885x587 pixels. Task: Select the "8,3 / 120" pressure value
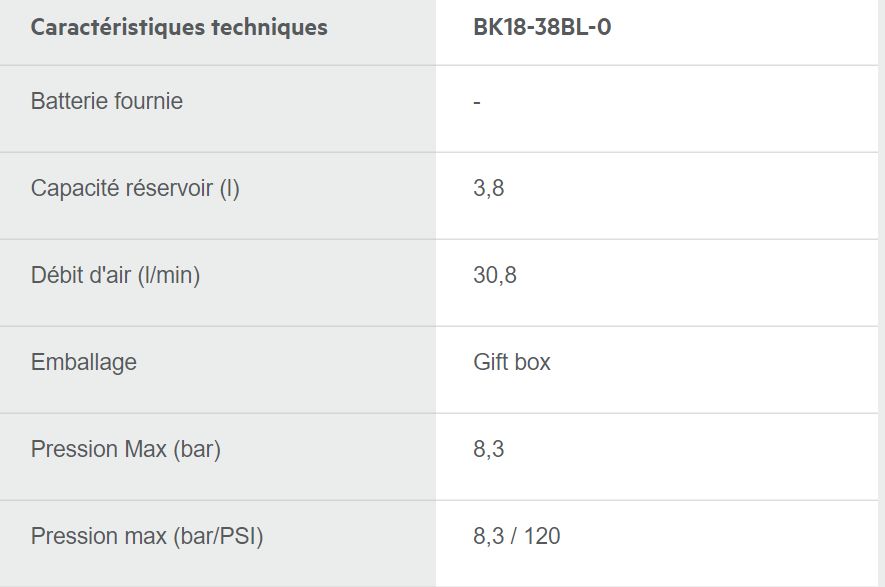pos(517,536)
